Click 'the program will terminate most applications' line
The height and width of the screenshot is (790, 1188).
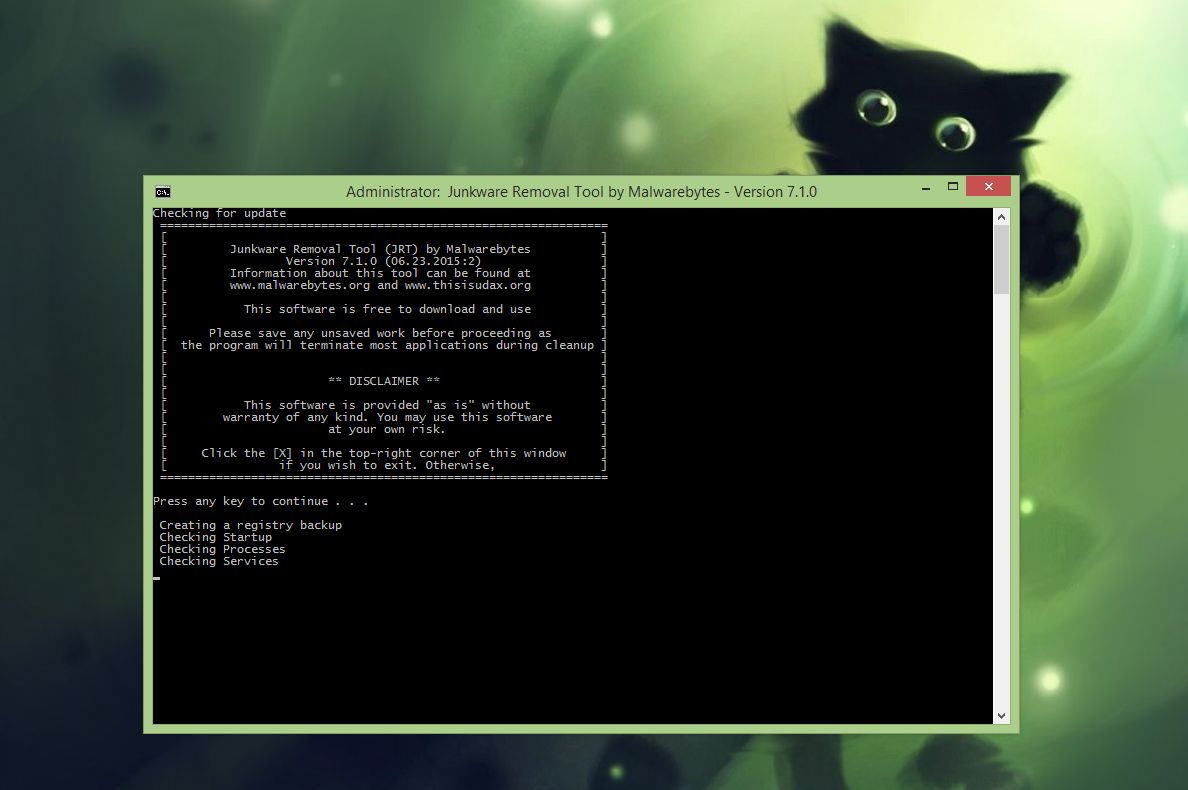(387, 345)
